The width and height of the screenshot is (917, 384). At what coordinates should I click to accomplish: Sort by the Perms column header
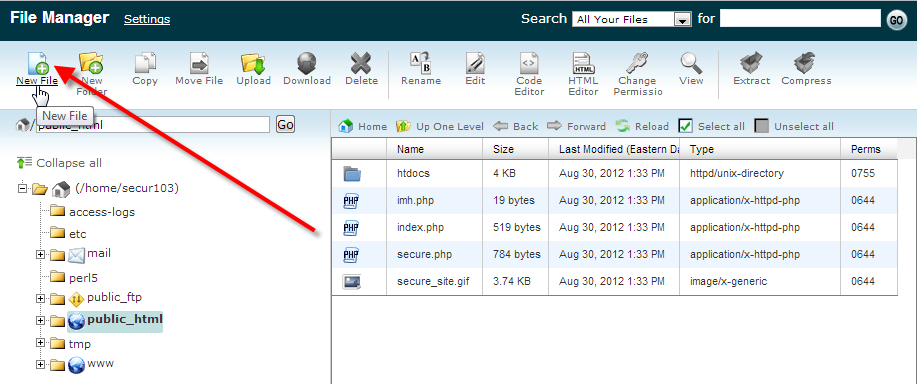tap(869, 149)
